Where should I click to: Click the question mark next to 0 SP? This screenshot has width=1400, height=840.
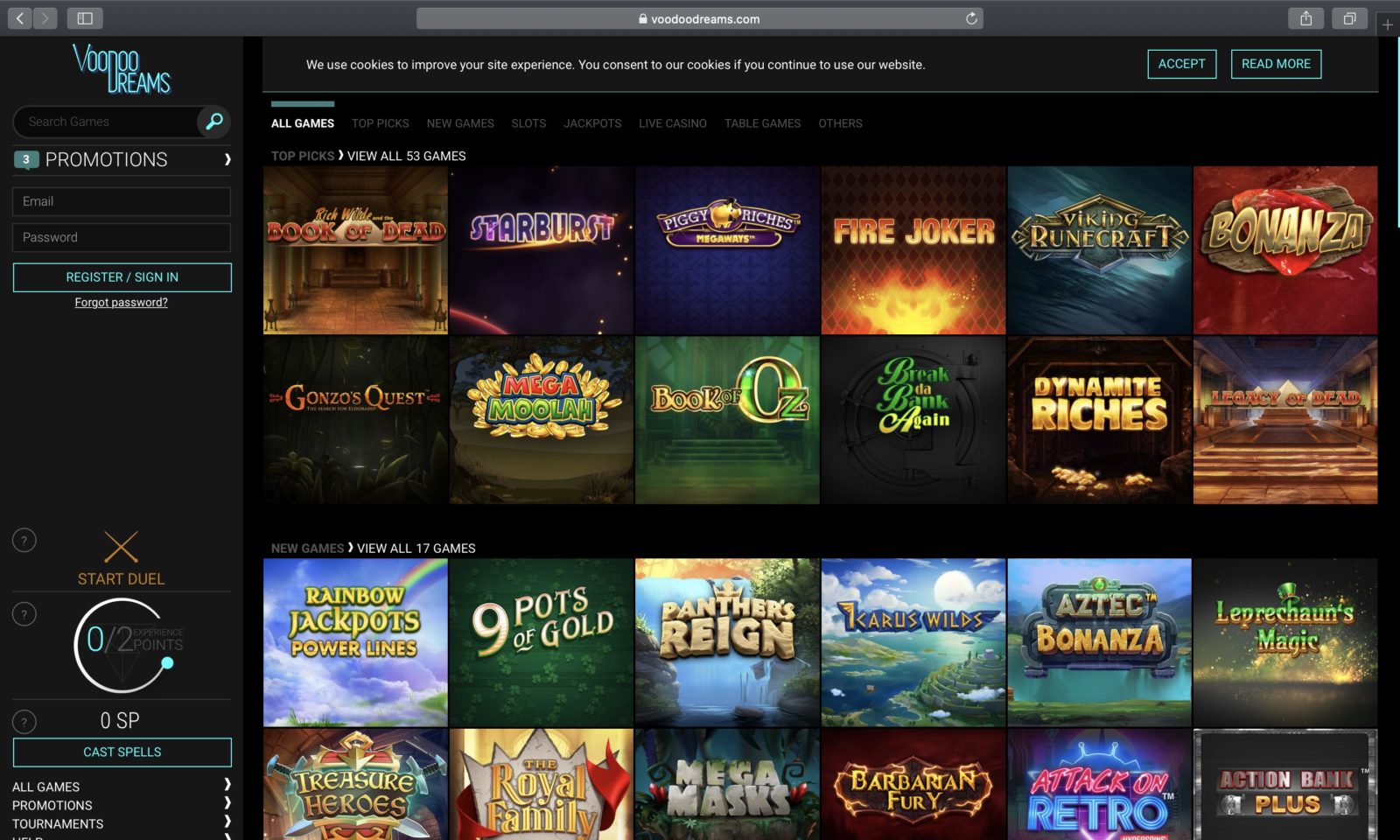tap(24, 722)
